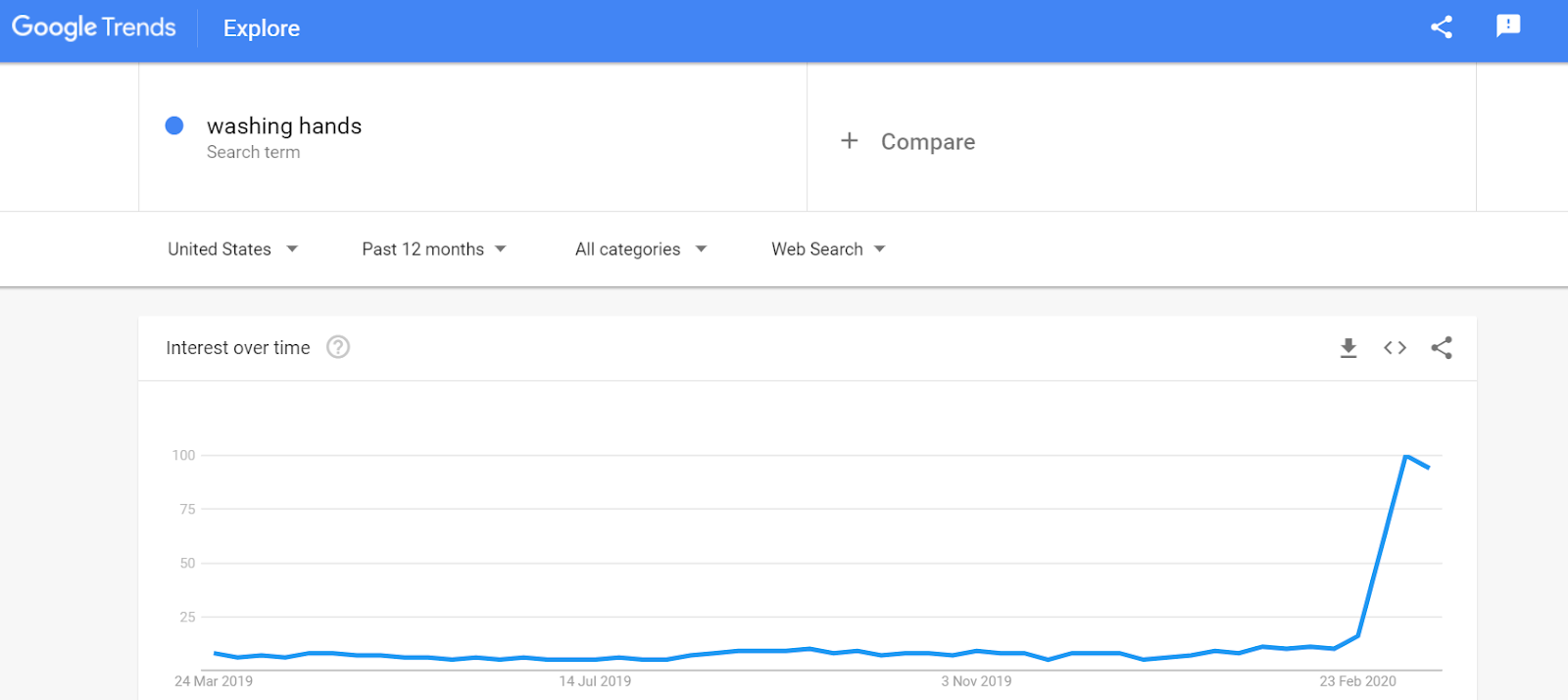Viewport: 1568px width, 700px height.
Task: Download the Interest over time CSV
Action: (1348, 348)
